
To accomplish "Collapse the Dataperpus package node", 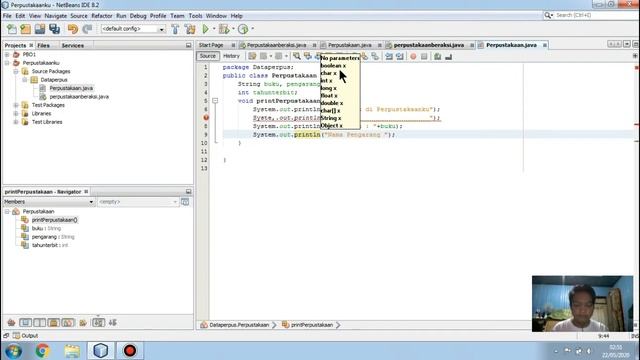I will pos(25,80).
